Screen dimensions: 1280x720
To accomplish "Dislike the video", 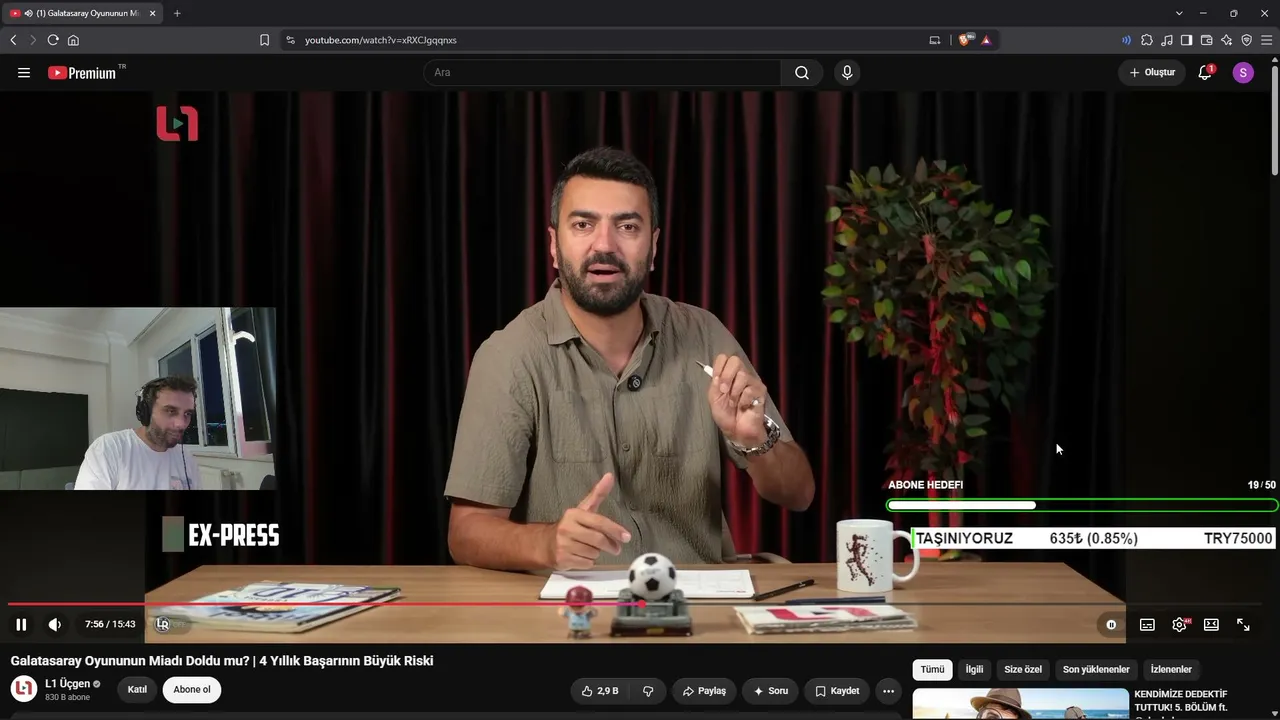I will (648, 691).
